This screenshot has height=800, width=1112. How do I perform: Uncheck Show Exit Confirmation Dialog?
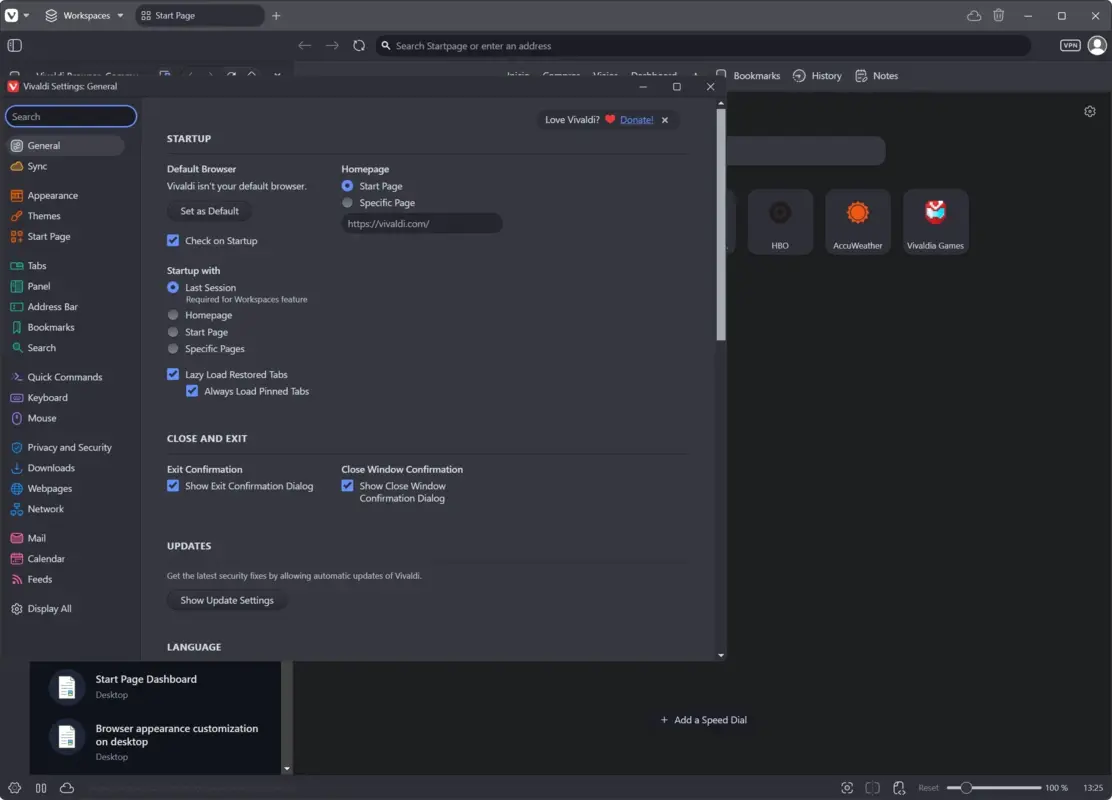[x=174, y=485]
